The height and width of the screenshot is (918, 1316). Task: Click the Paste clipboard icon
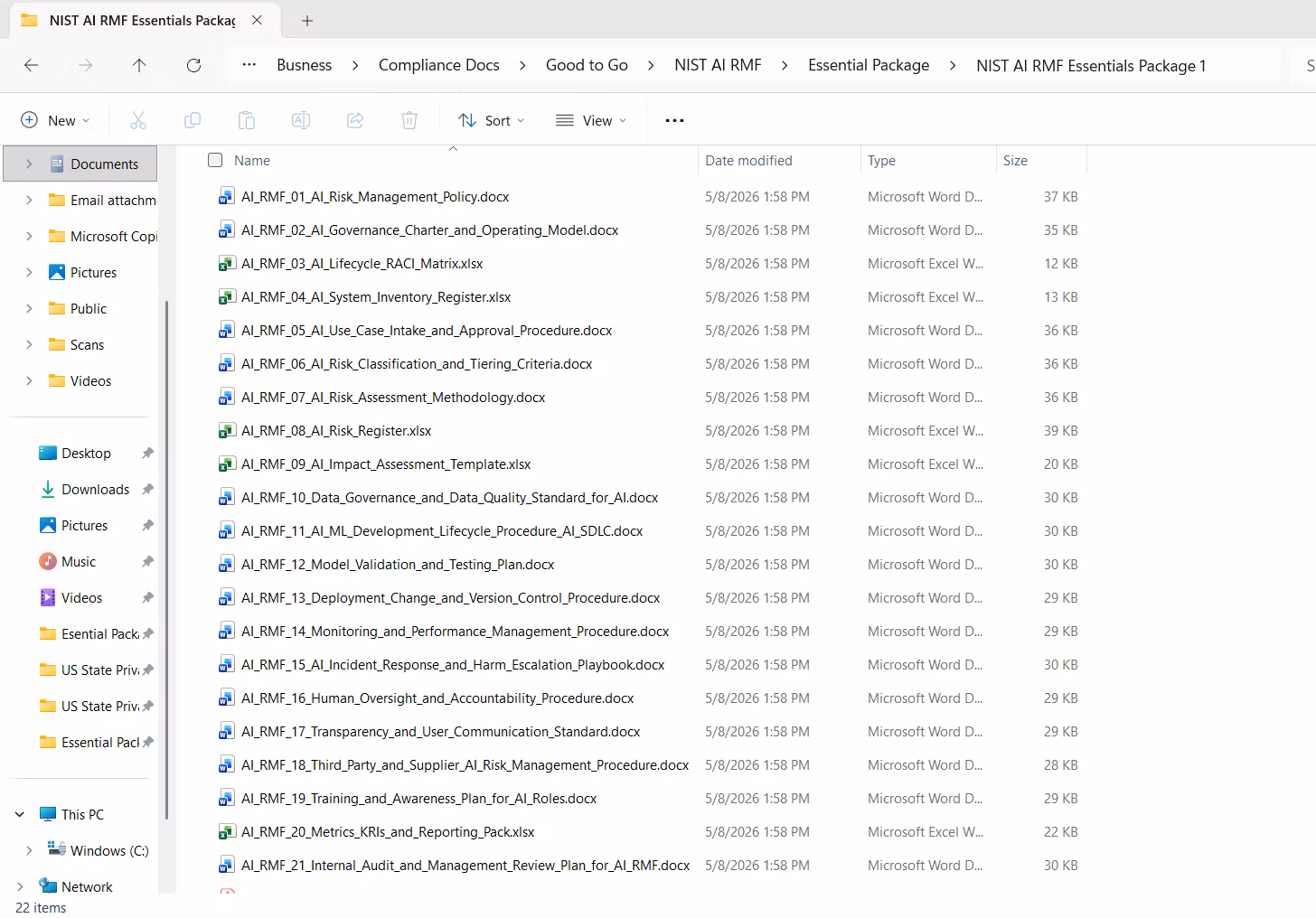247,120
